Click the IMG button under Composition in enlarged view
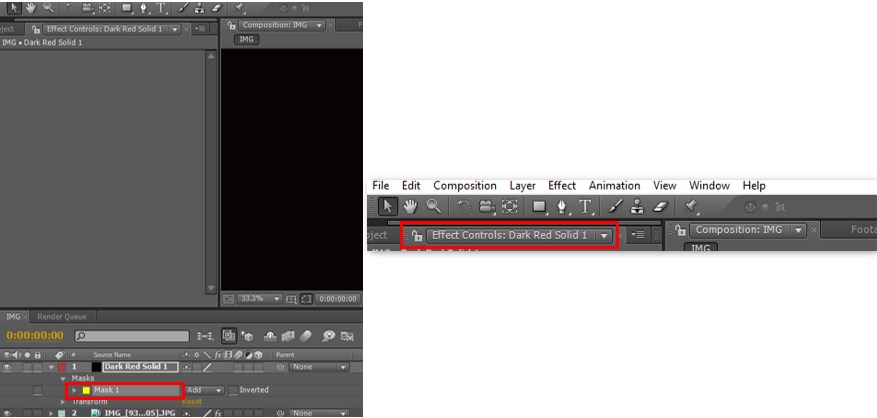Screen dimensions: 877x418 701,247
